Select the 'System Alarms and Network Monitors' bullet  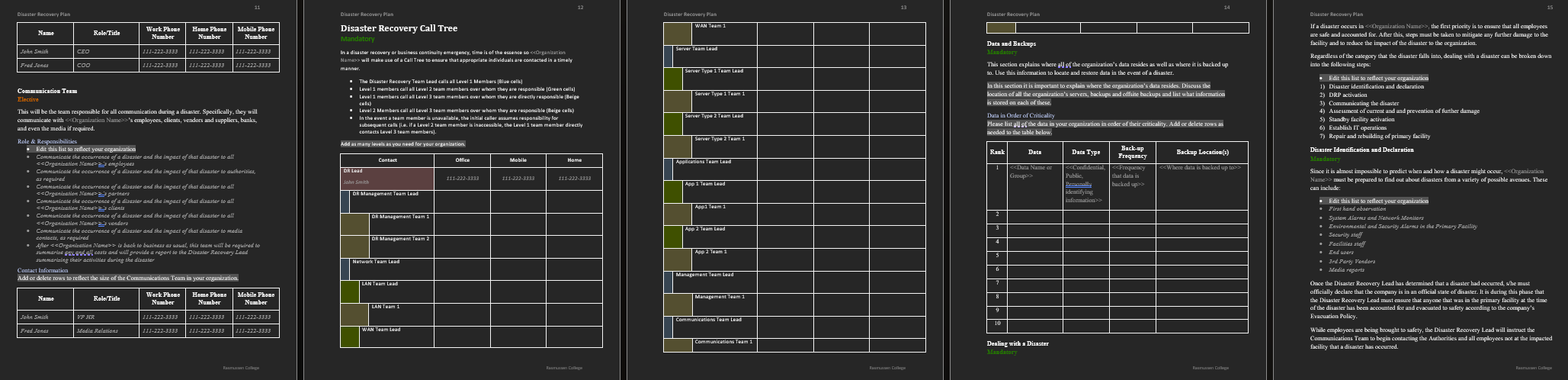tap(1375, 217)
